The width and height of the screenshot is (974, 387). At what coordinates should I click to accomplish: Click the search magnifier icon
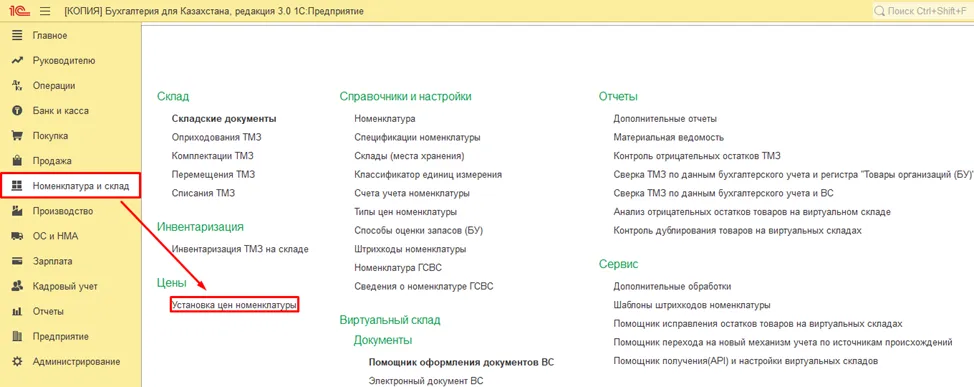(x=880, y=11)
